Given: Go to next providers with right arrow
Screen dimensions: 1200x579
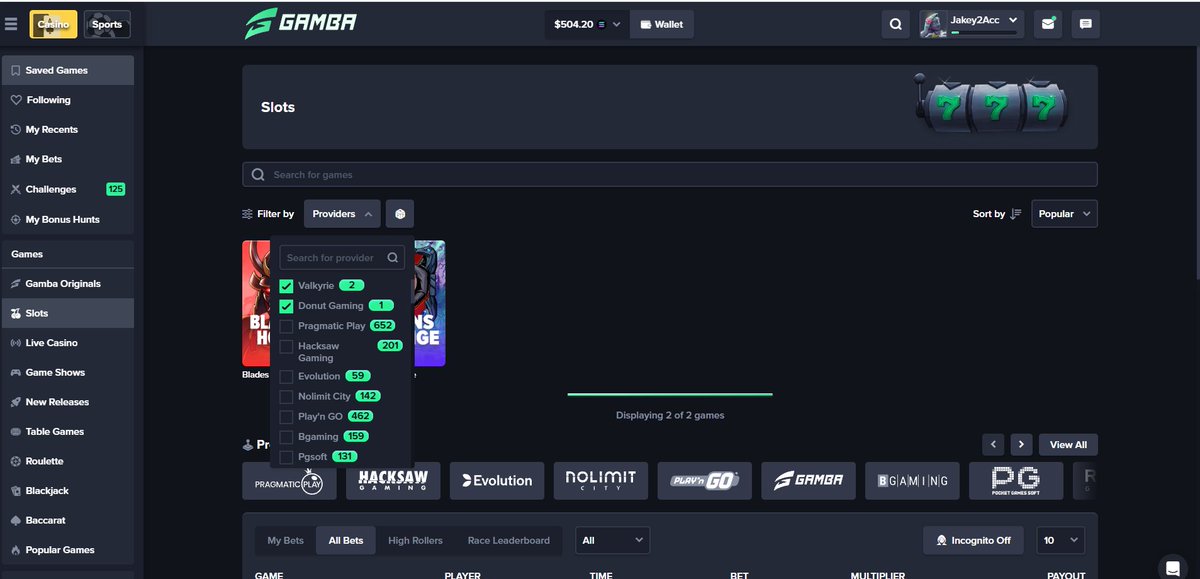Looking at the screenshot, I should click(x=1021, y=444).
